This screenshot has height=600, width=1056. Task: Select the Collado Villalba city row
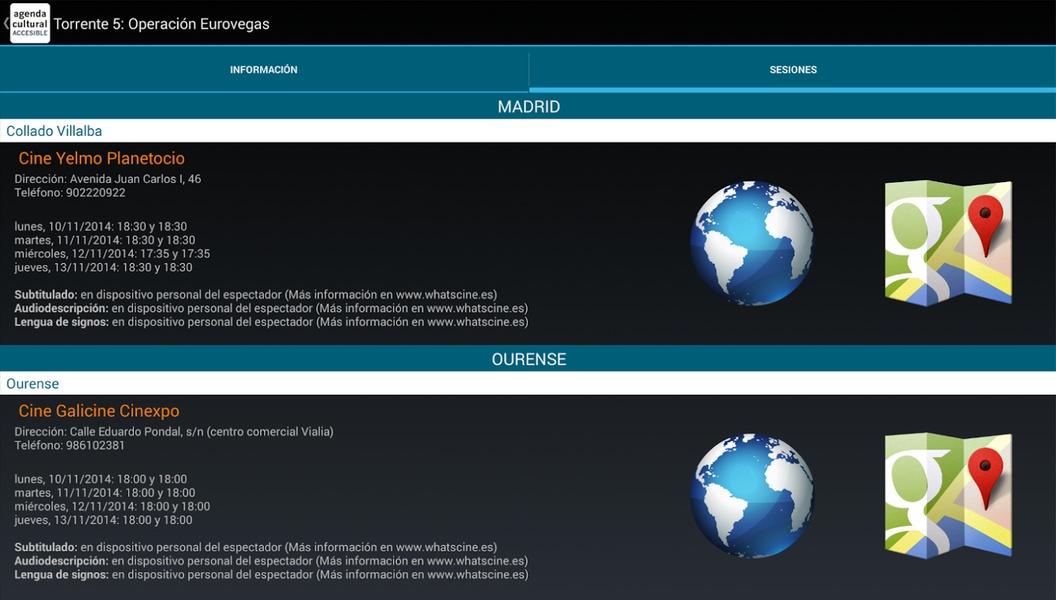click(528, 131)
